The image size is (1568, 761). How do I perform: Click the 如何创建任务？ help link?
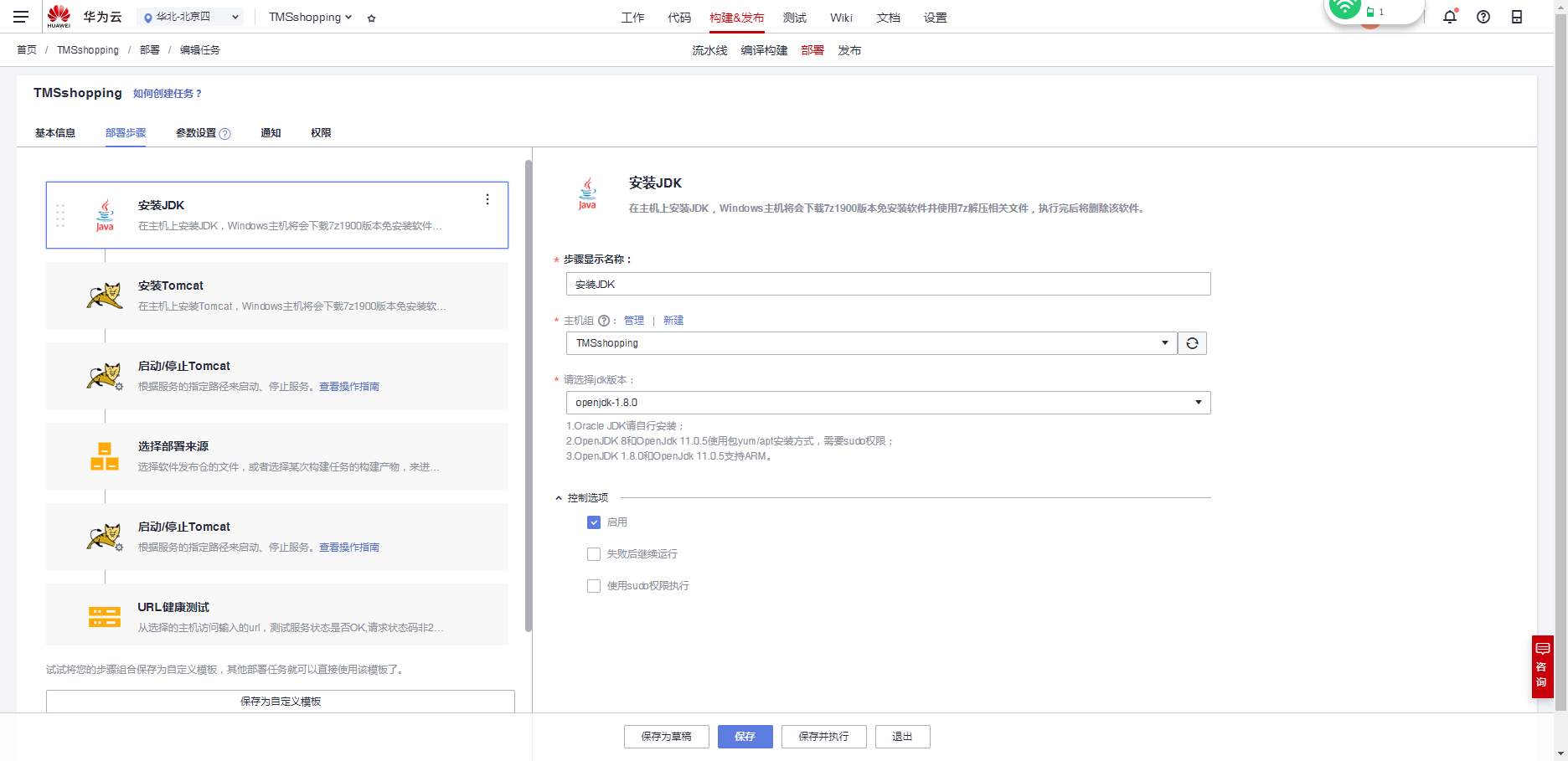[168, 94]
